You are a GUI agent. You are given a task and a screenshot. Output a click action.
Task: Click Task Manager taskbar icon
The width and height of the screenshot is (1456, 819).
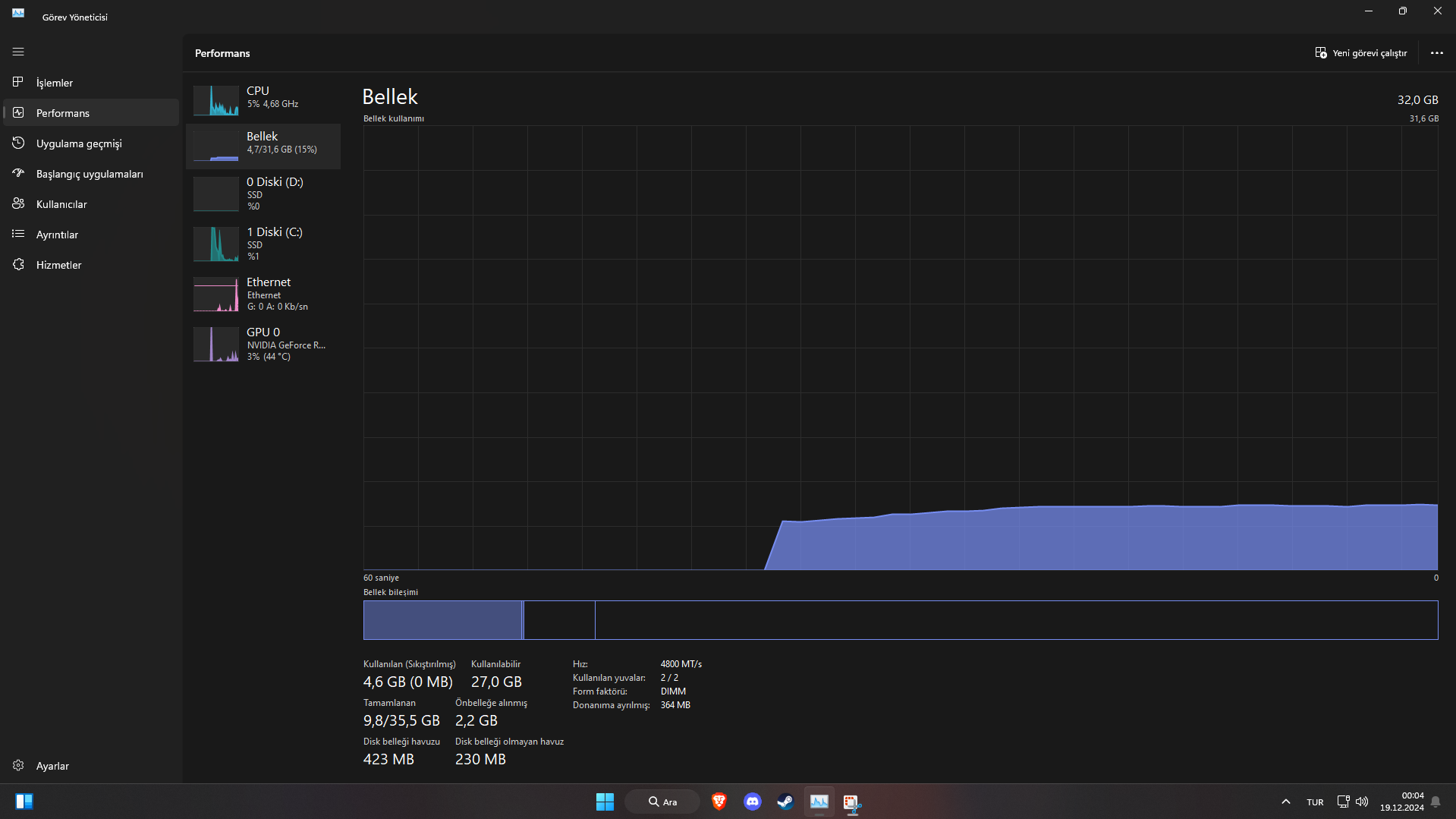[x=819, y=802]
